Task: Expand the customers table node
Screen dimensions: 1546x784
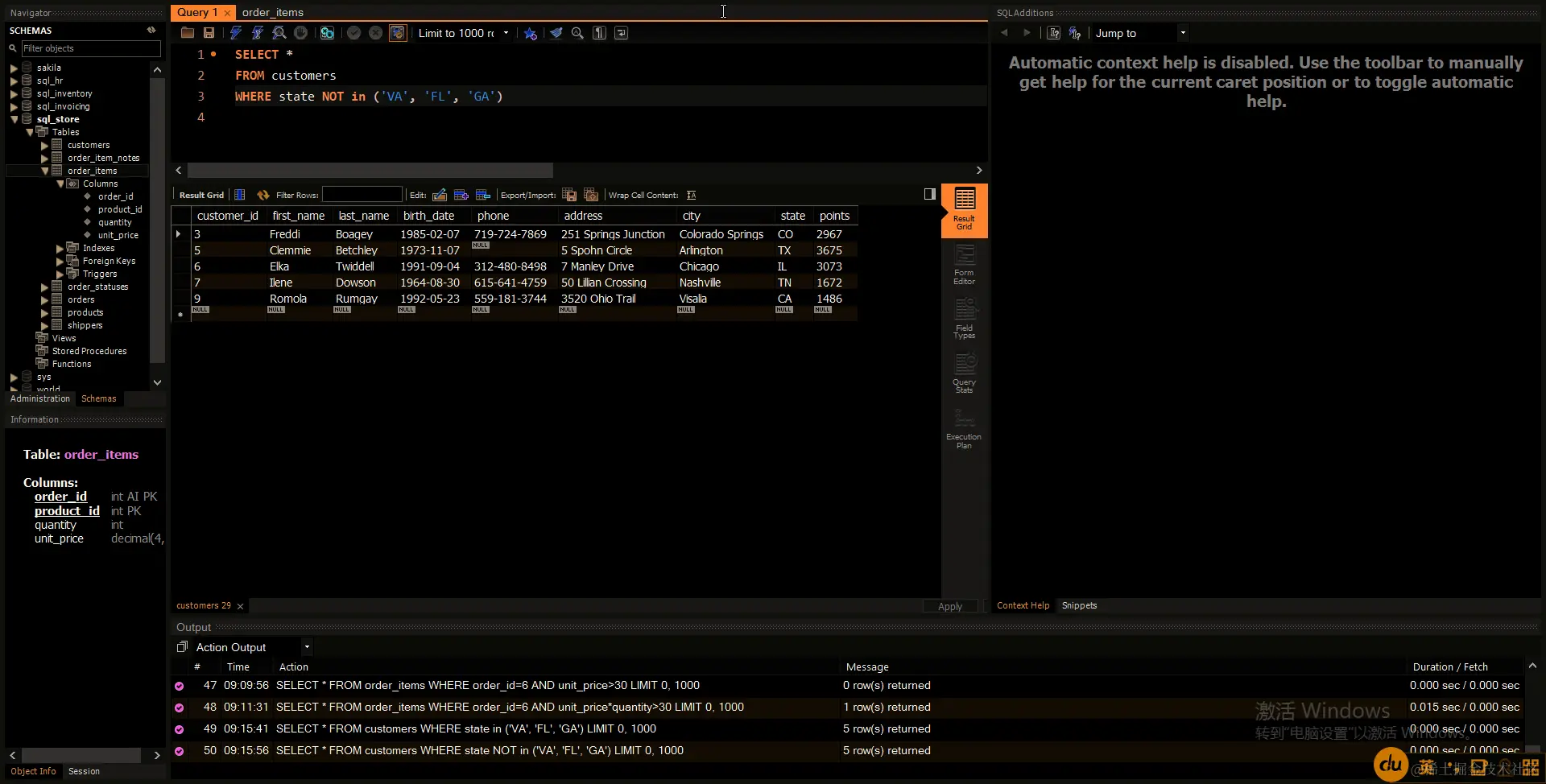Action: (44, 146)
